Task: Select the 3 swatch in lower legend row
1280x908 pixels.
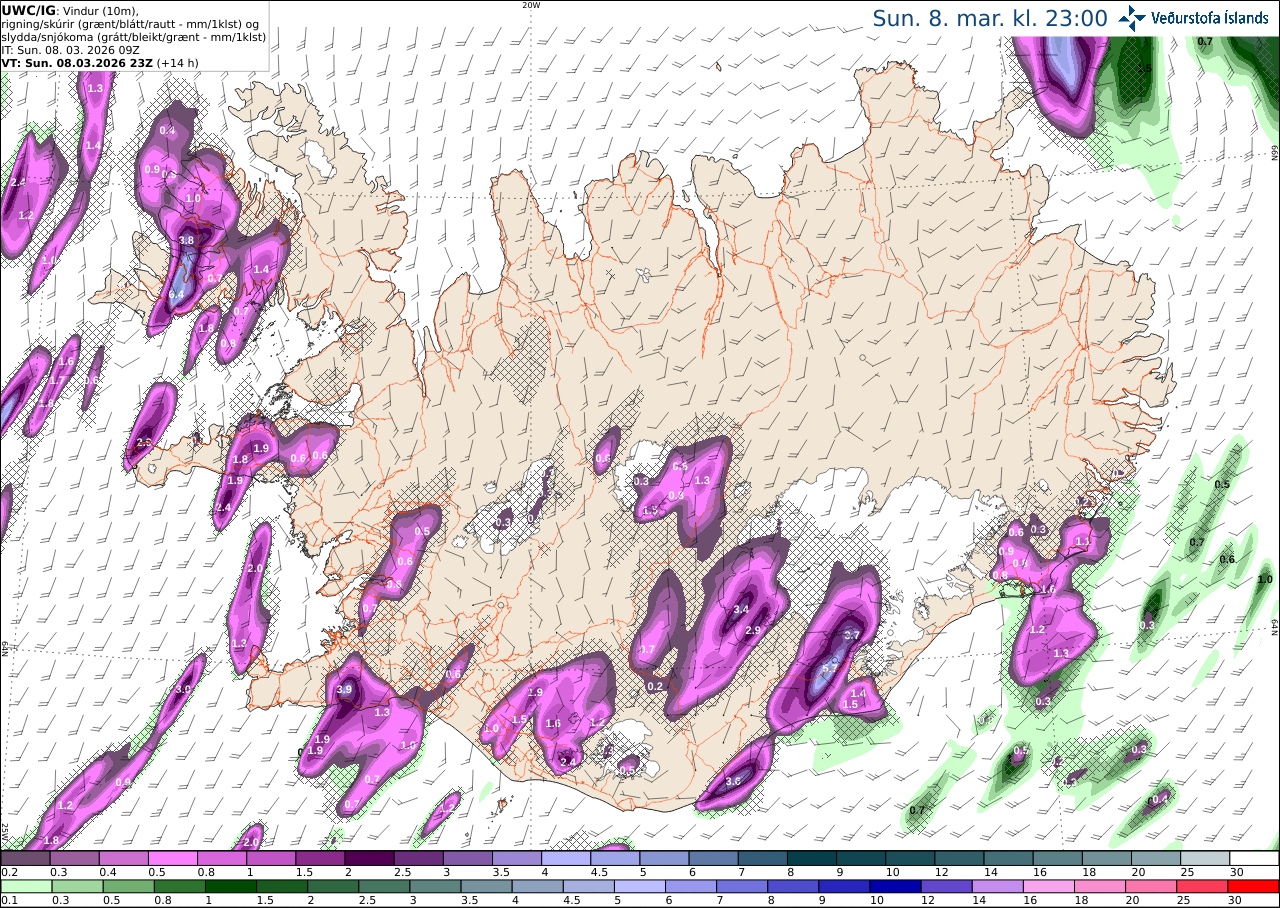Action: coord(435,886)
